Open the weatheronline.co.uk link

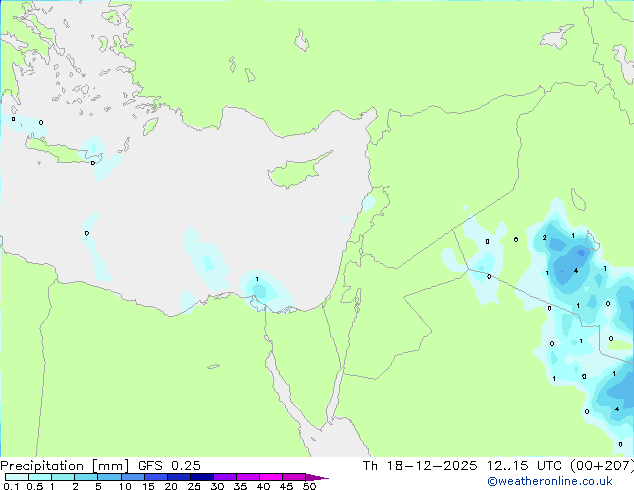click(550, 481)
